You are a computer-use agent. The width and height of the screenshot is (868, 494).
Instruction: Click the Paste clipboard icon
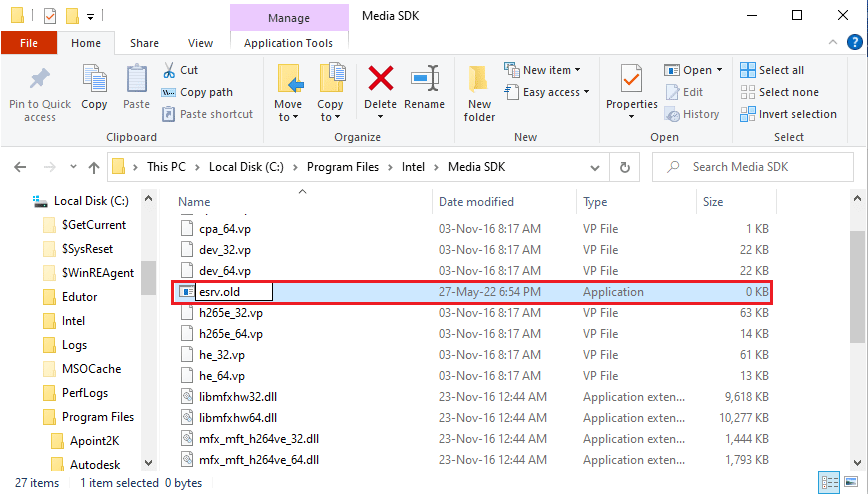[136, 79]
